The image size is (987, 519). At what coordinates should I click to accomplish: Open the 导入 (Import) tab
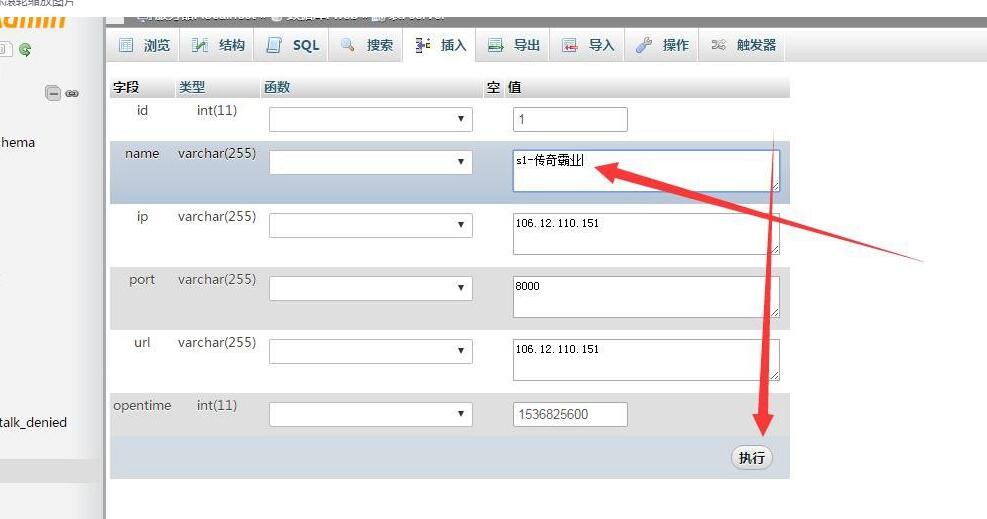click(589, 45)
